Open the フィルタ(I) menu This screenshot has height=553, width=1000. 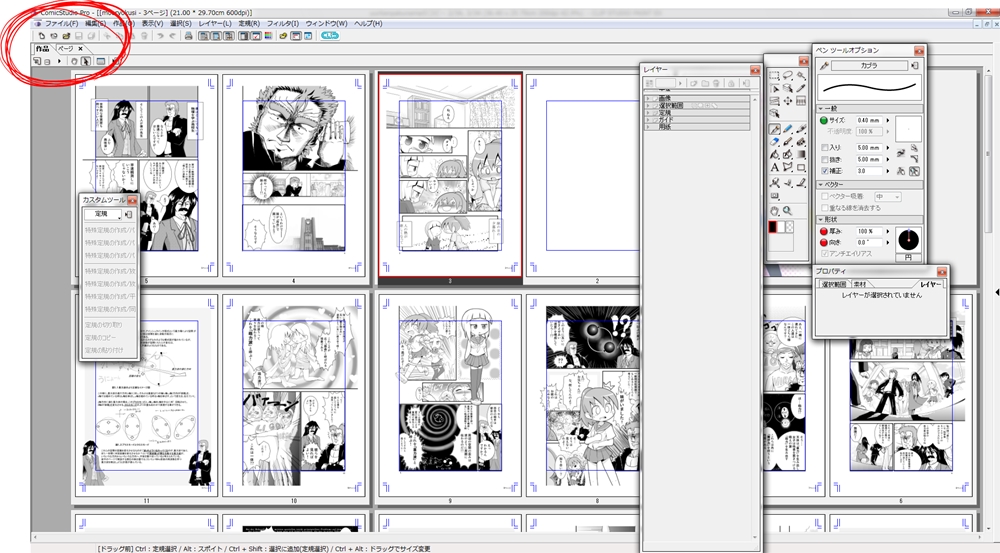coord(283,24)
